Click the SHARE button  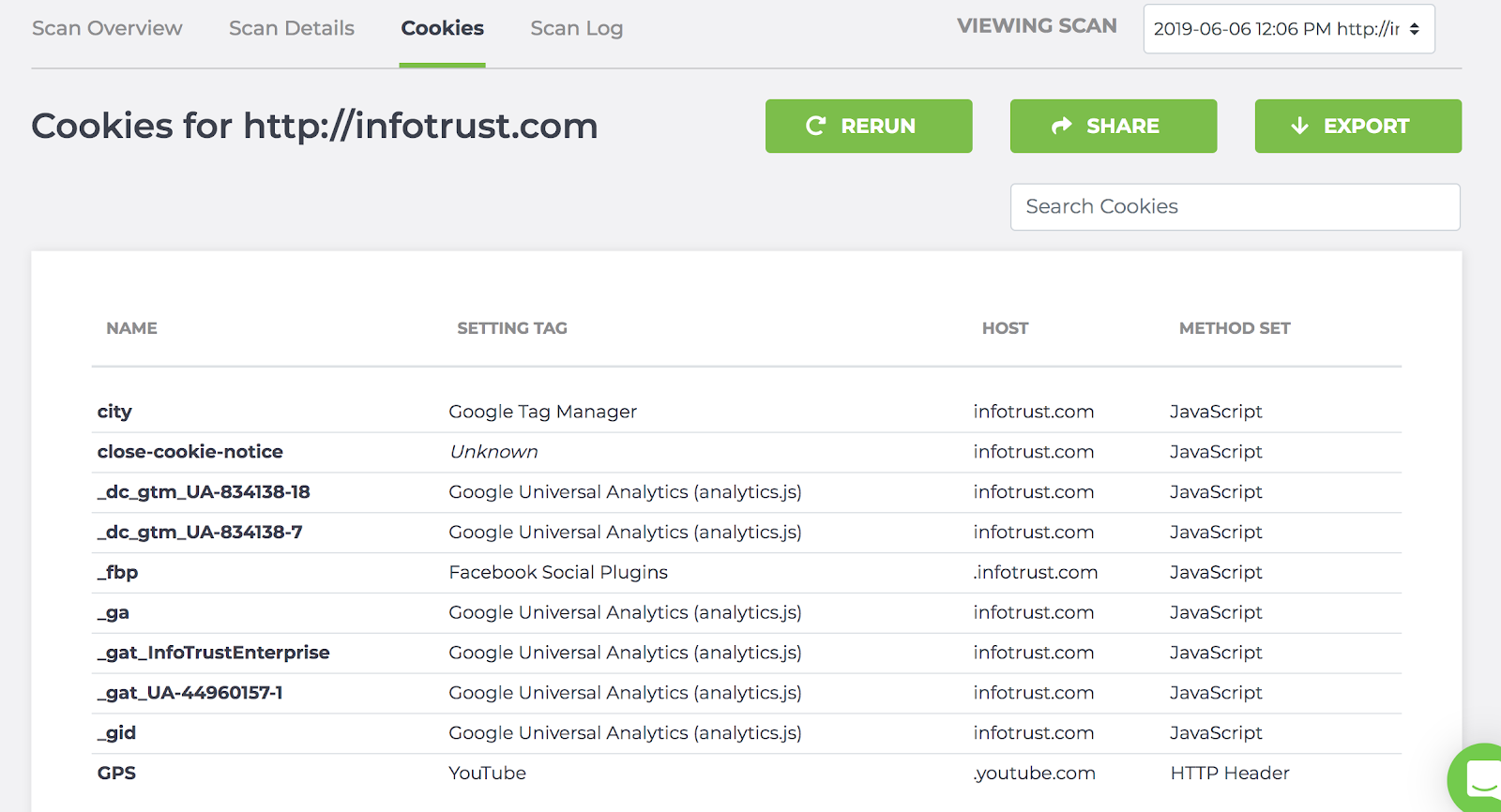click(1114, 126)
